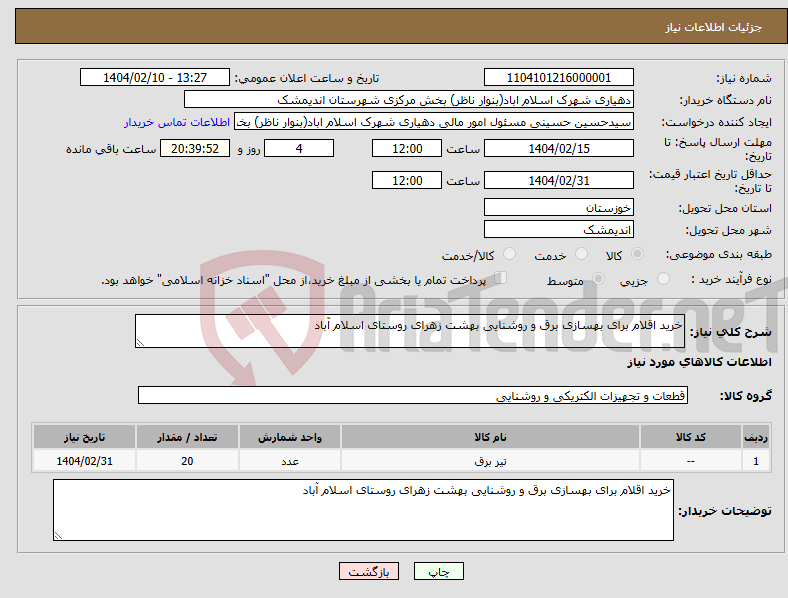Click the ردیف column header

[756, 437]
